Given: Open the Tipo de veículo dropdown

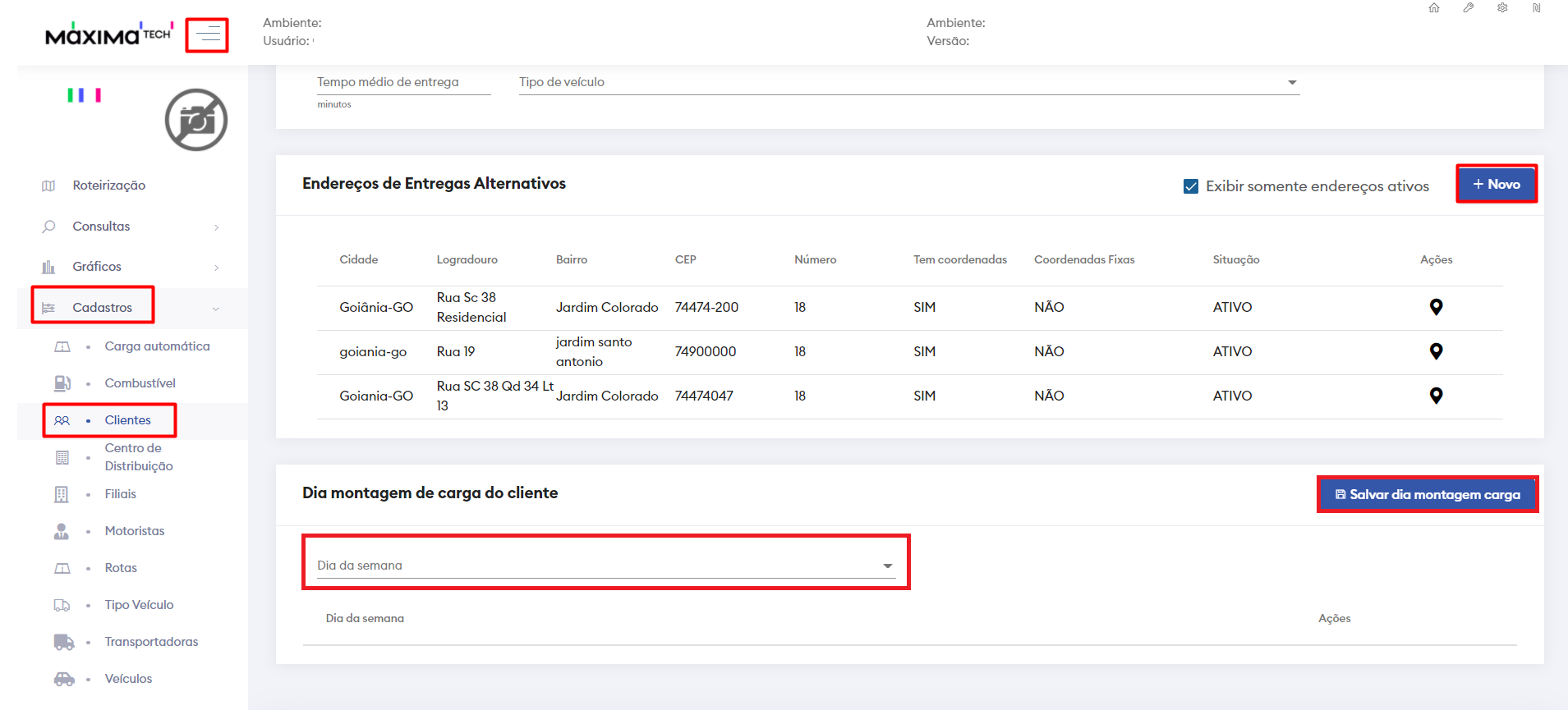Looking at the screenshot, I should 908,82.
